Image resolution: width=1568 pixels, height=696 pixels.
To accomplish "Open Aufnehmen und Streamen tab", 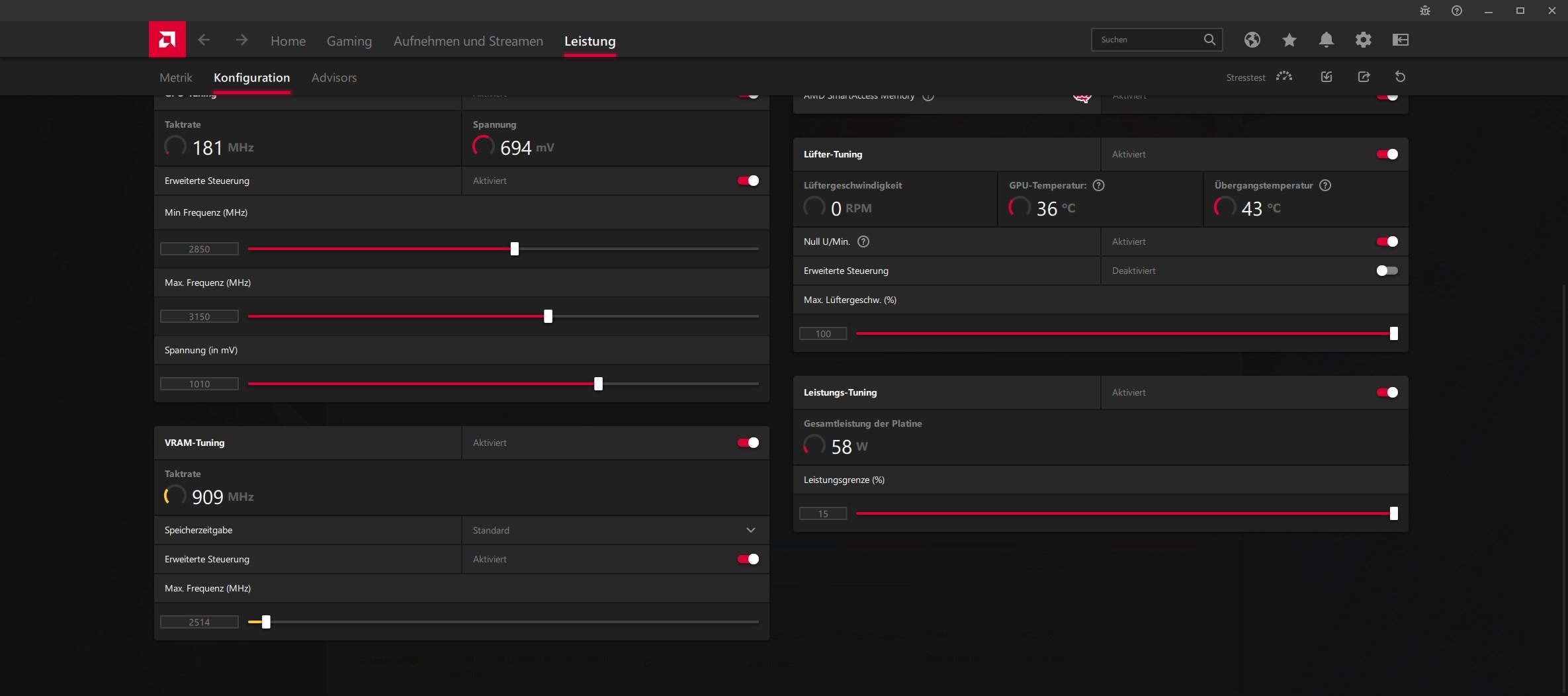I will click(468, 41).
